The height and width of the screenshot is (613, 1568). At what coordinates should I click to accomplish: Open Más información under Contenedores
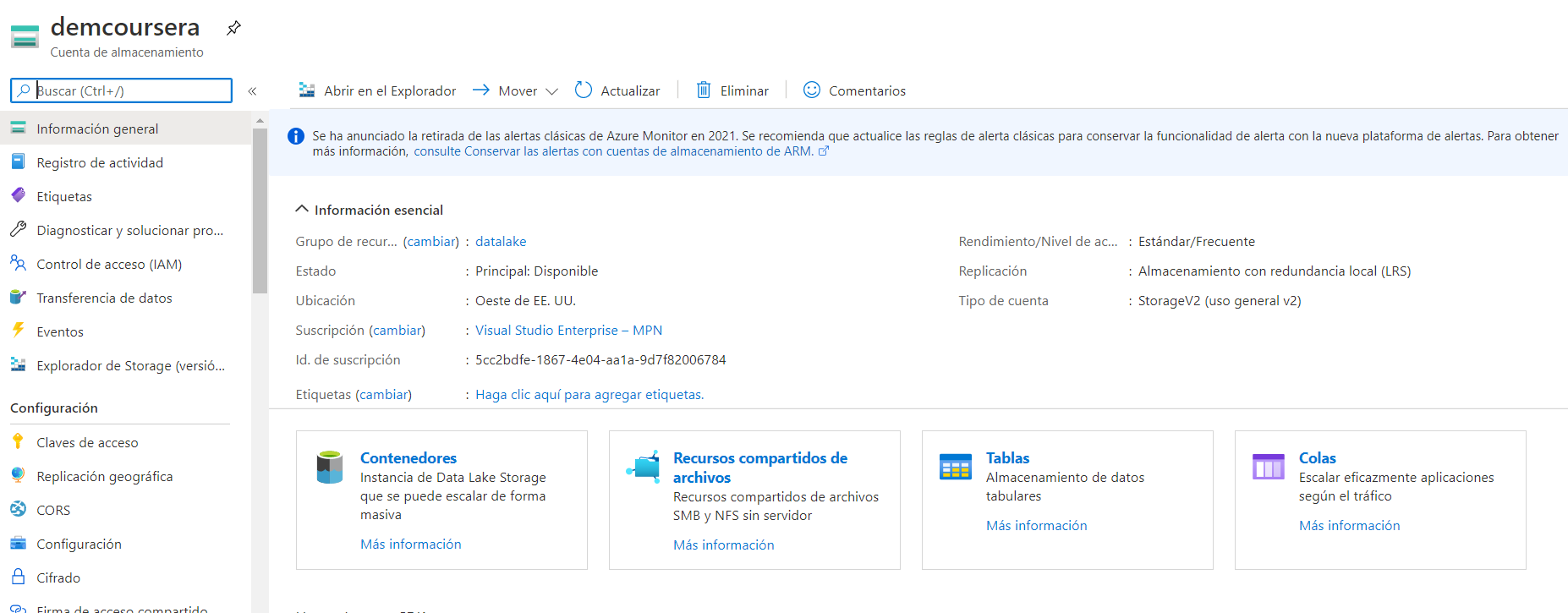[411, 545]
